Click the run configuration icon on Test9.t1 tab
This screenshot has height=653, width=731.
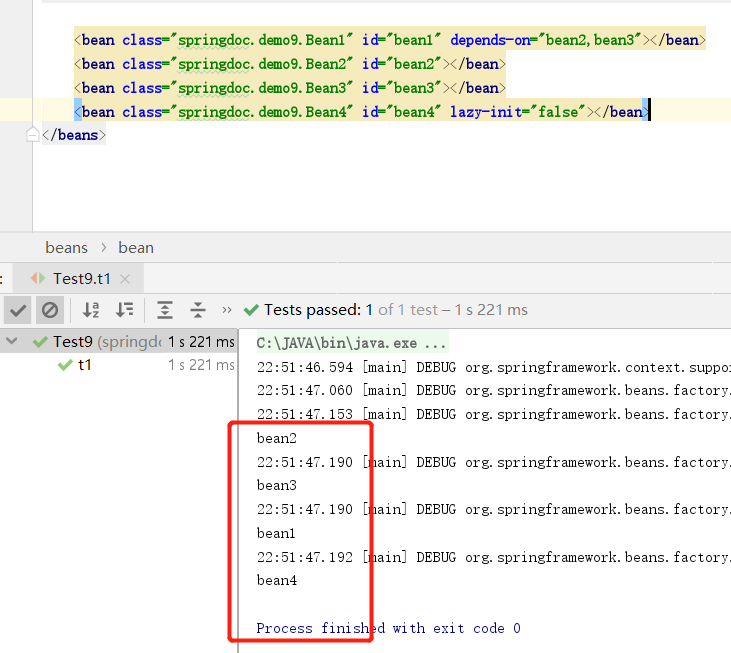(x=38, y=279)
